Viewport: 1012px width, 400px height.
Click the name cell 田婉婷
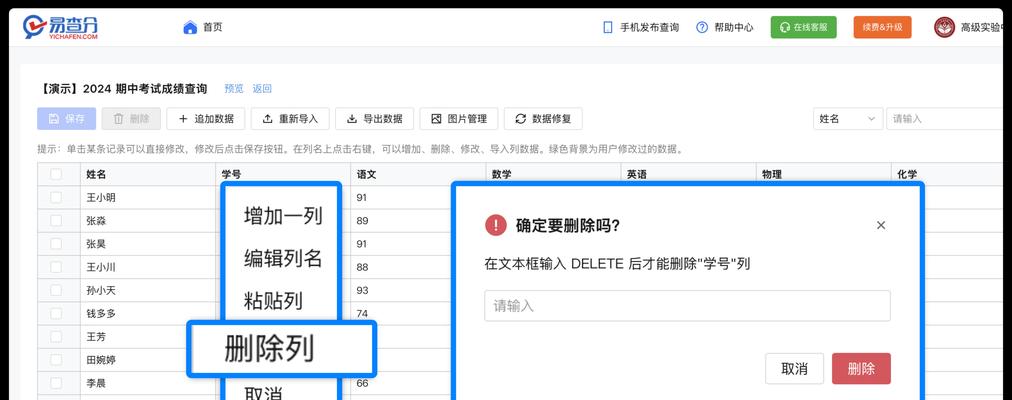click(x=148, y=360)
